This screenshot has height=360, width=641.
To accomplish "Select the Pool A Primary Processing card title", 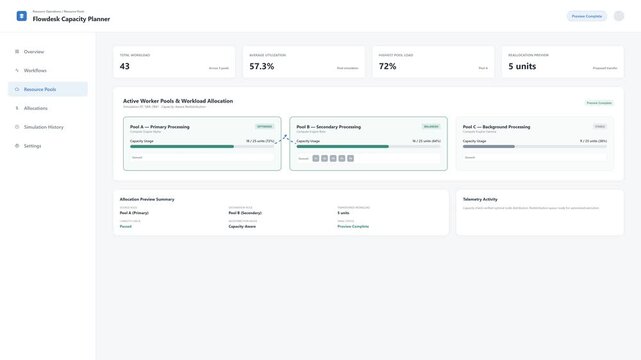I will pos(159,127).
